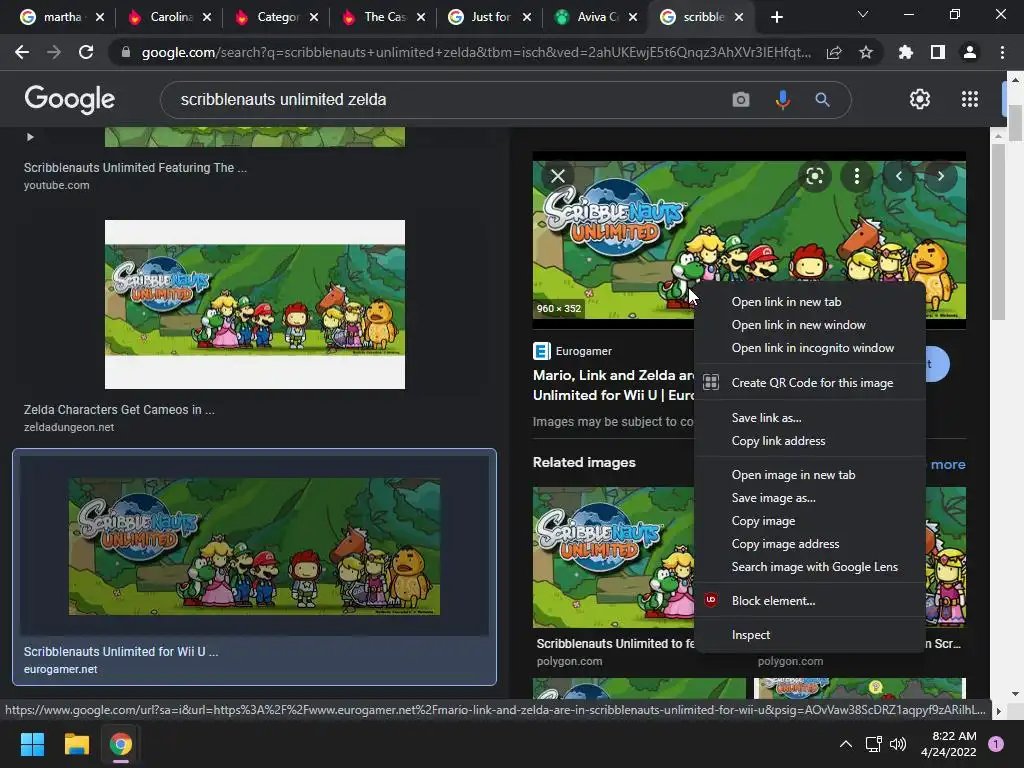The width and height of the screenshot is (1024, 768).
Task: Share this page icon in address bar
Action: tap(834, 52)
